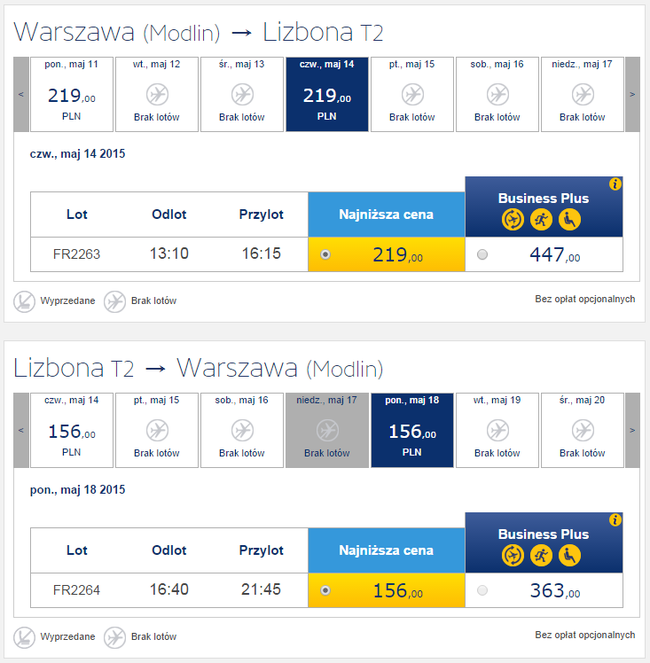650x663 pixels.
Task: Click flight number FR2263
Action: (x=77, y=254)
